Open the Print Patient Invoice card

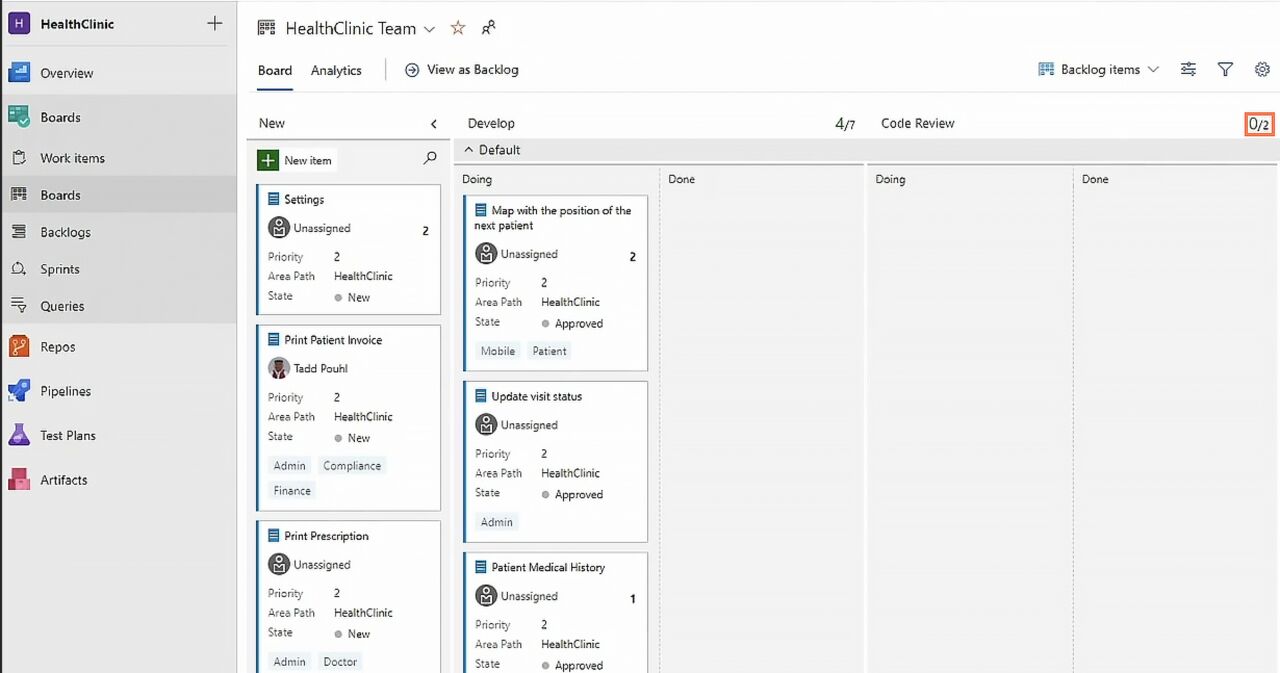pos(333,340)
